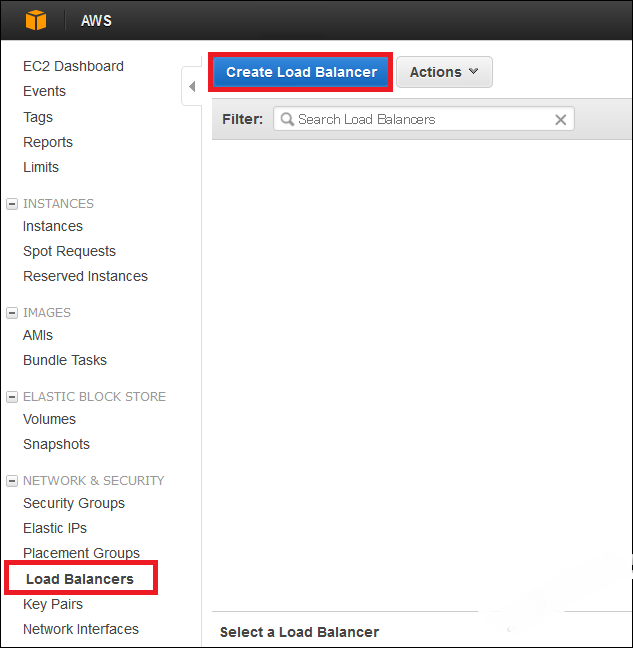This screenshot has height=648, width=633.
Task: Collapse the ELASTIC BLOCK STORE section
Action: click(11, 397)
